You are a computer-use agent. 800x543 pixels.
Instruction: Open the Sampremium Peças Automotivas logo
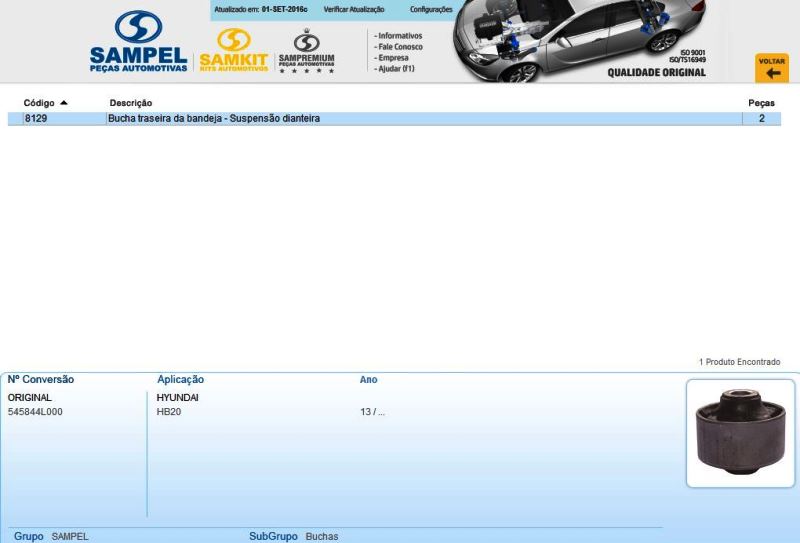306,52
